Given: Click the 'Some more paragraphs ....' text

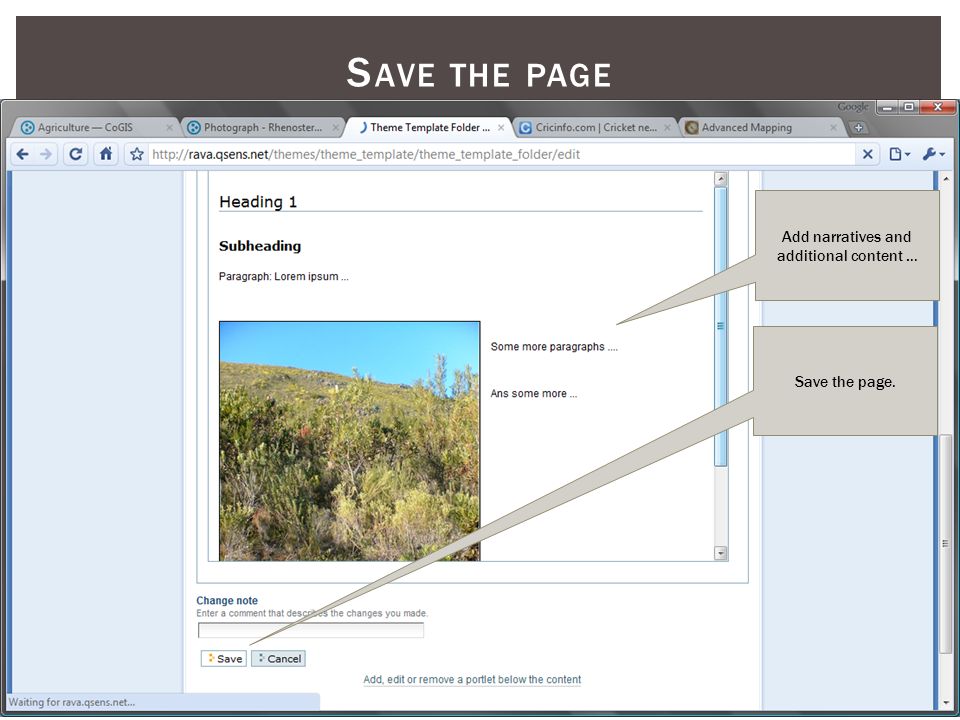Looking at the screenshot, I should [x=554, y=347].
